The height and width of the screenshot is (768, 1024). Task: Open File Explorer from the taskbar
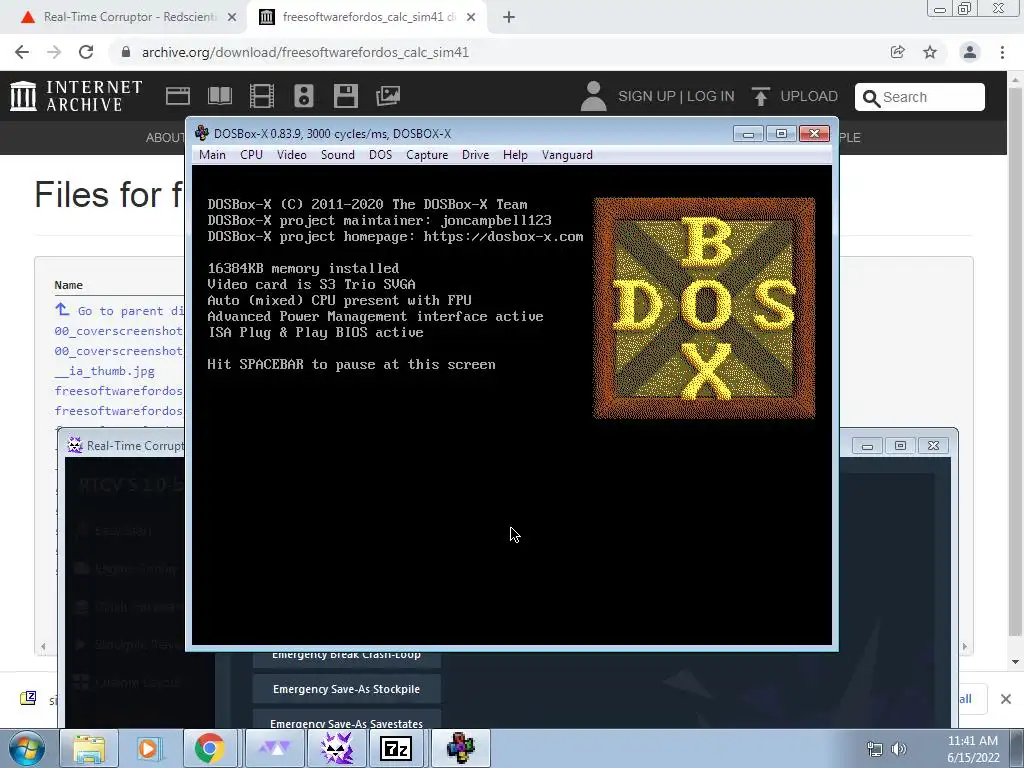[89, 748]
